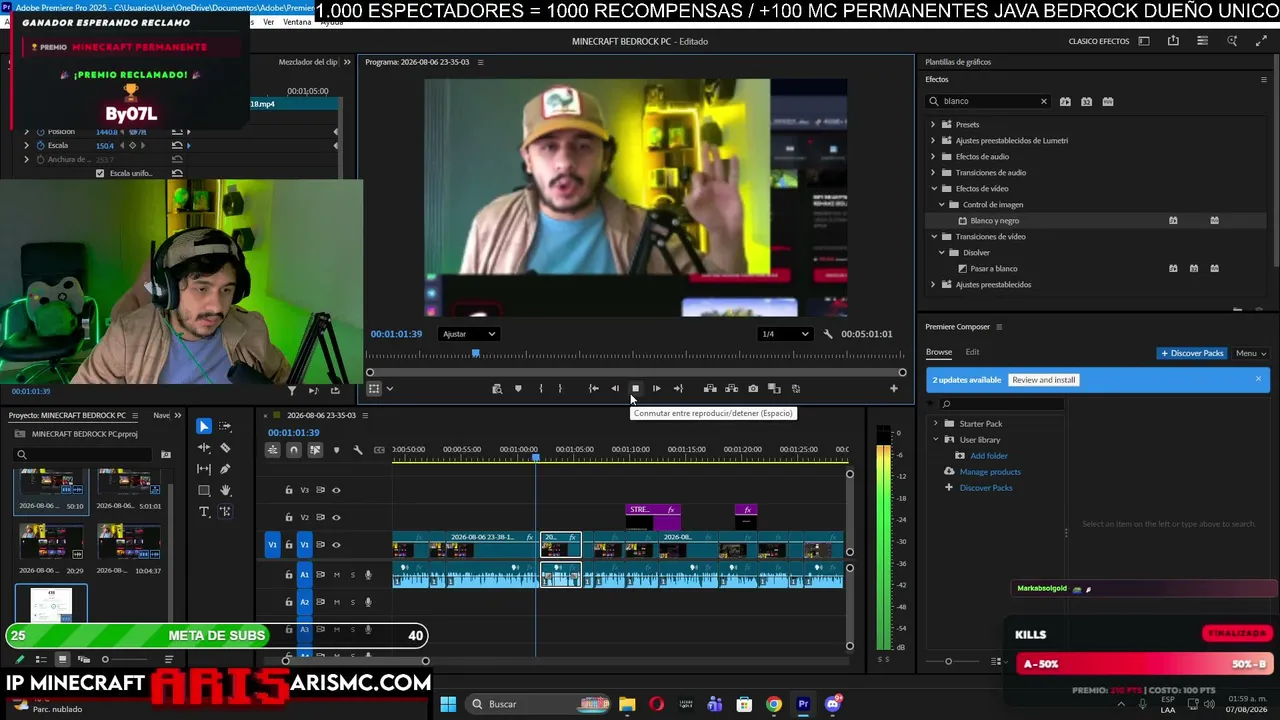
Task: Filter by accelerated effects icon
Action: click(1065, 102)
